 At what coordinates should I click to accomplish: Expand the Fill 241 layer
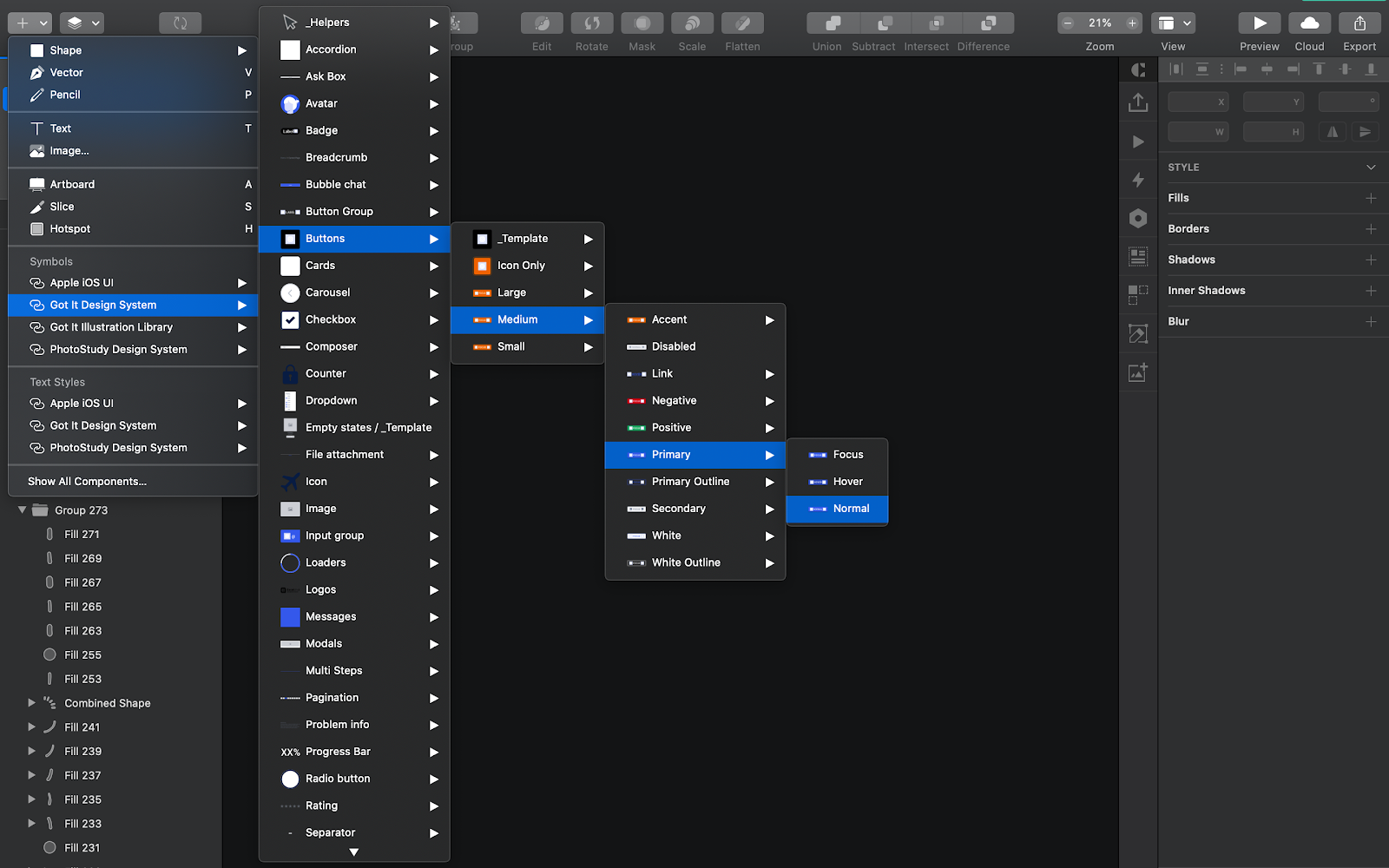click(x=31, y=727)
